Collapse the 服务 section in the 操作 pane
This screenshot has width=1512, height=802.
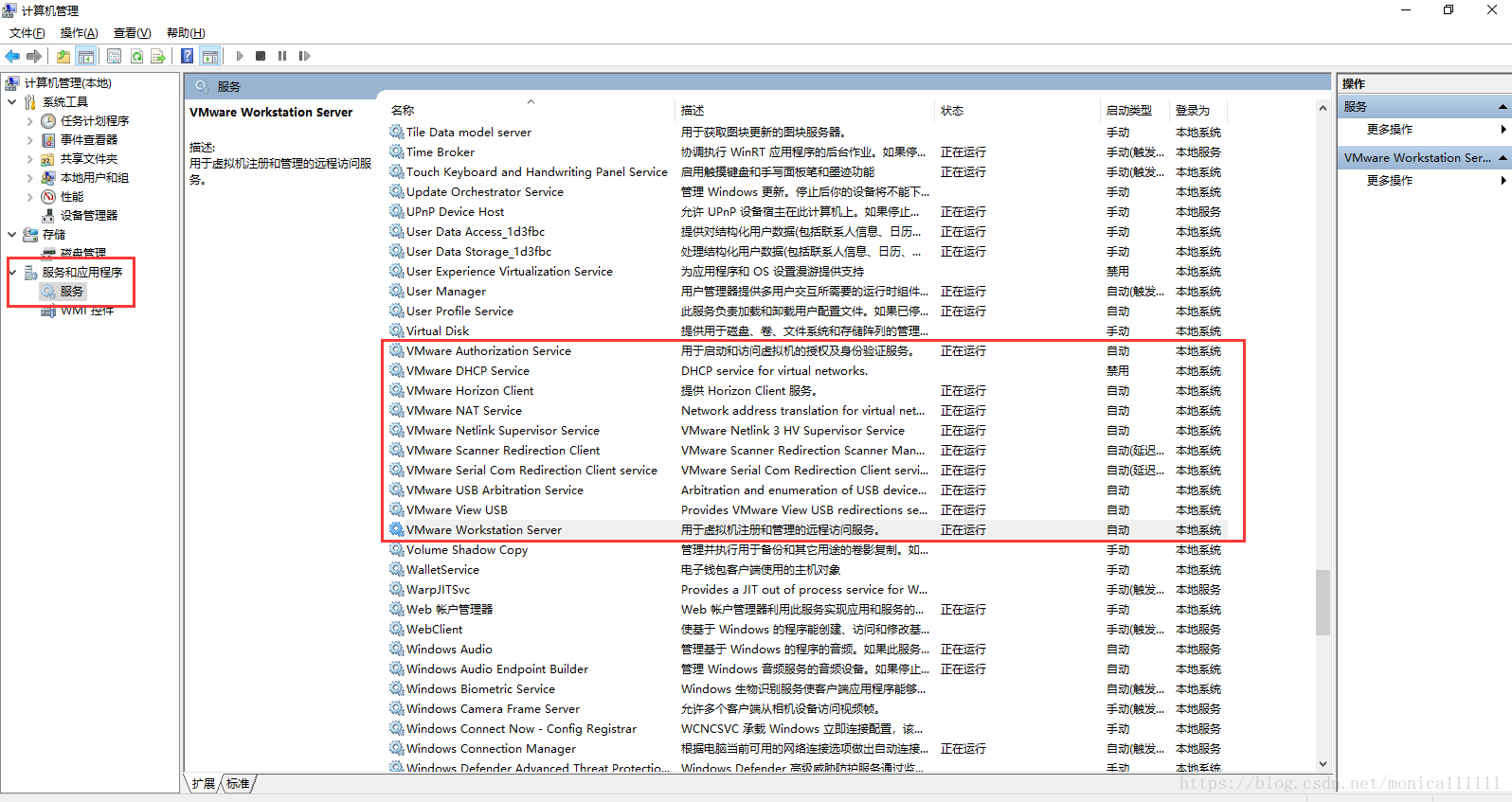tap(1503, 106)
